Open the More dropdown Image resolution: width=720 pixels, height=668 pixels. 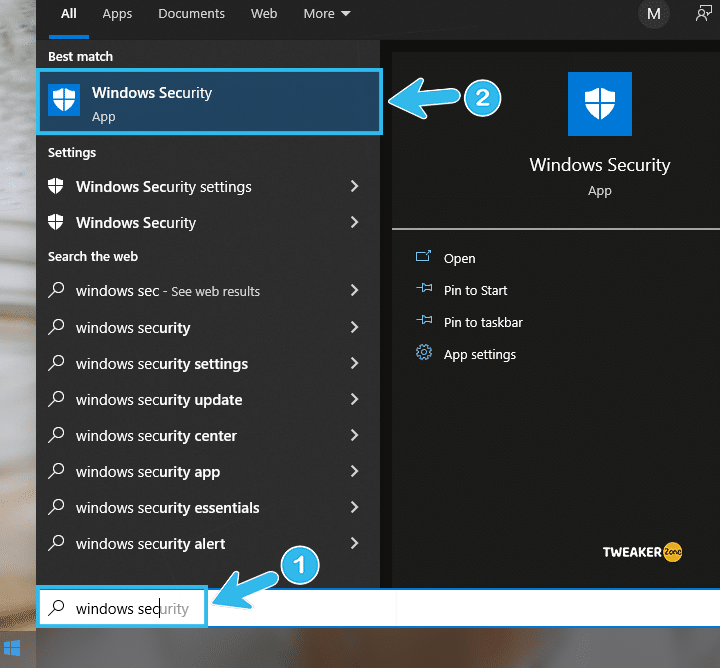click(326, 14)
